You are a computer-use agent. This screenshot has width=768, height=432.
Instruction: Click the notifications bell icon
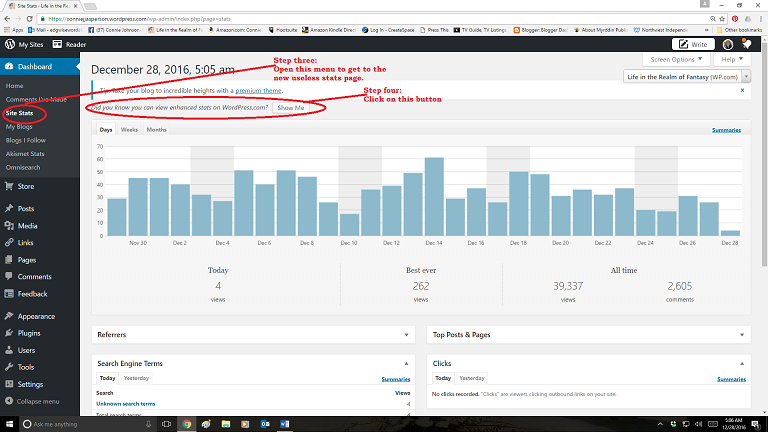pyautogui.click(x=745, y=44)
